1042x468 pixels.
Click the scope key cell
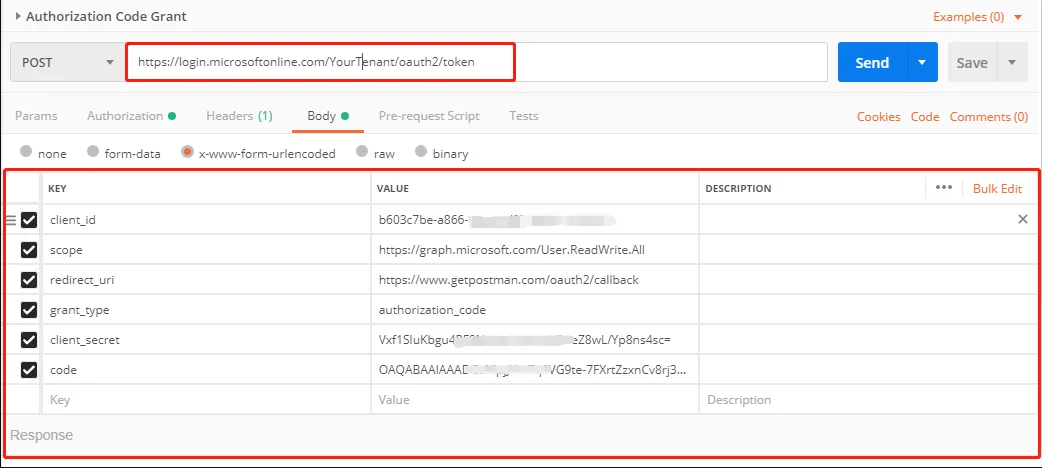tap(206, 250)
